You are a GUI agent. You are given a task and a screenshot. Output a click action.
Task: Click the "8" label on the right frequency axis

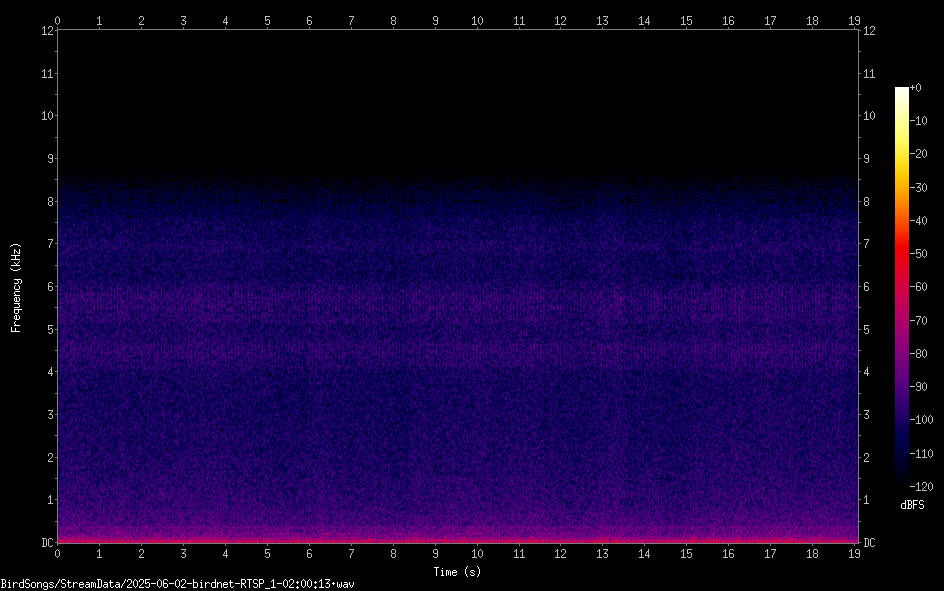866,202
